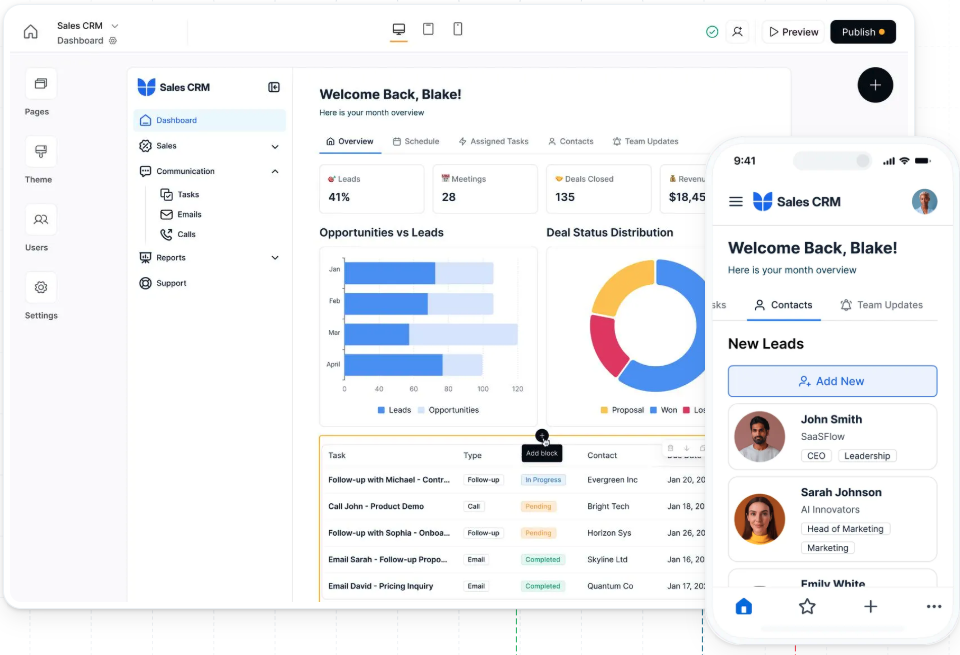Click the round black plus button
This screenshot has height=655, width=960.
(875, 85)
